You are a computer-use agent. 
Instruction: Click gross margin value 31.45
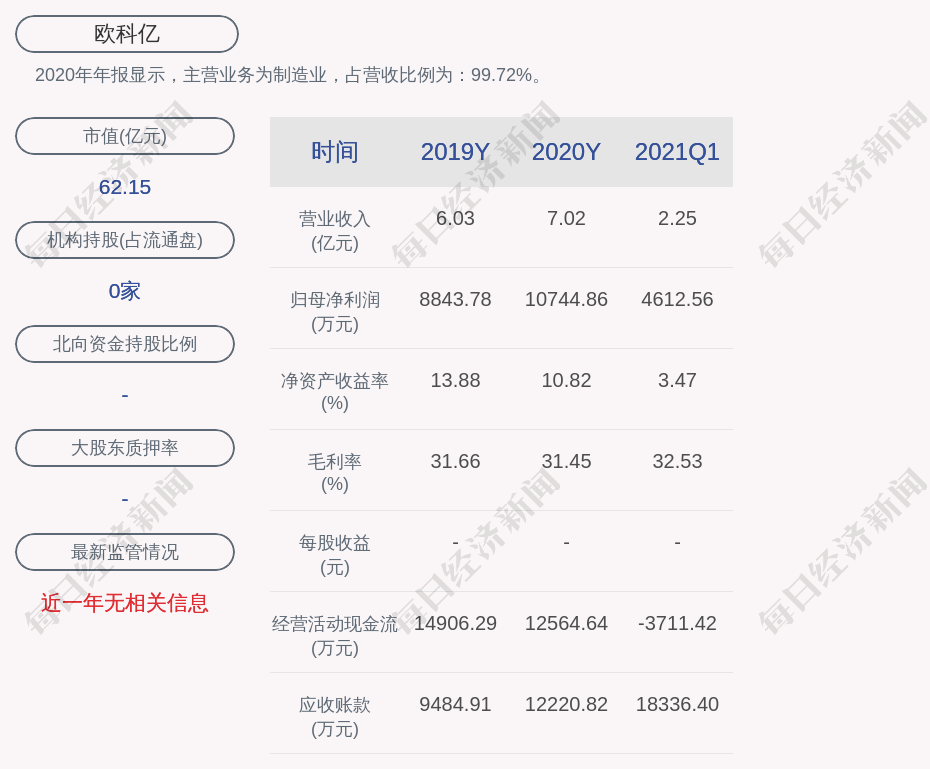click(566, 461)
